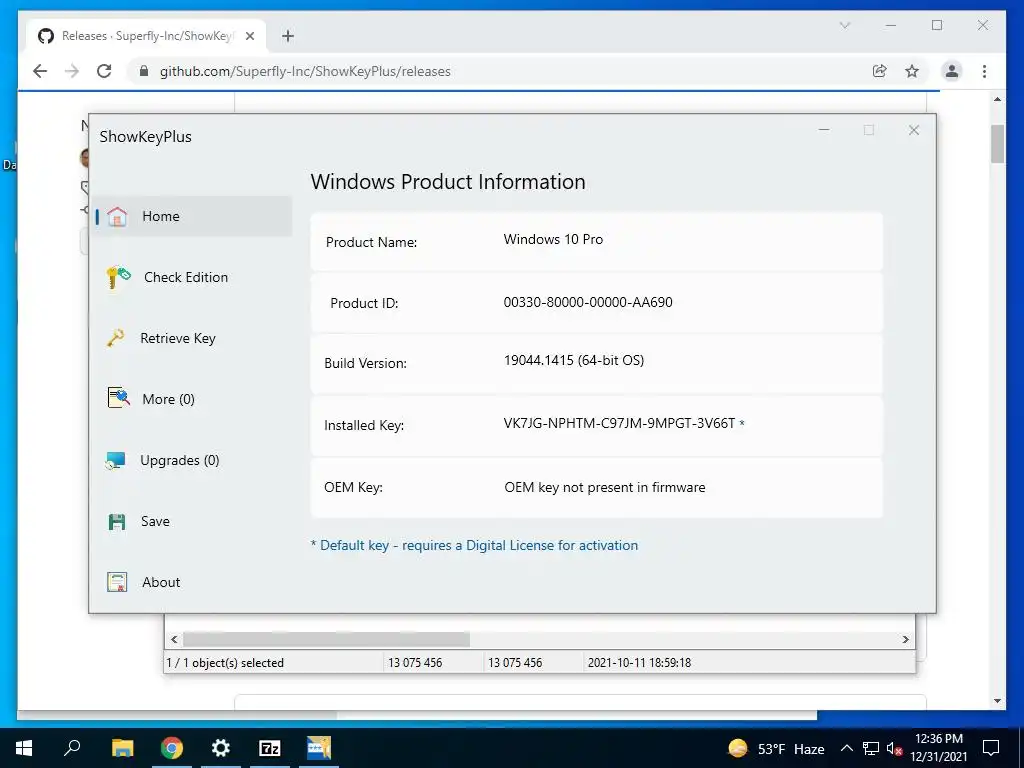This screenshot has width=1024, height=768.
Task: Open taskbar search magnifier
Action: click(72, 748)
